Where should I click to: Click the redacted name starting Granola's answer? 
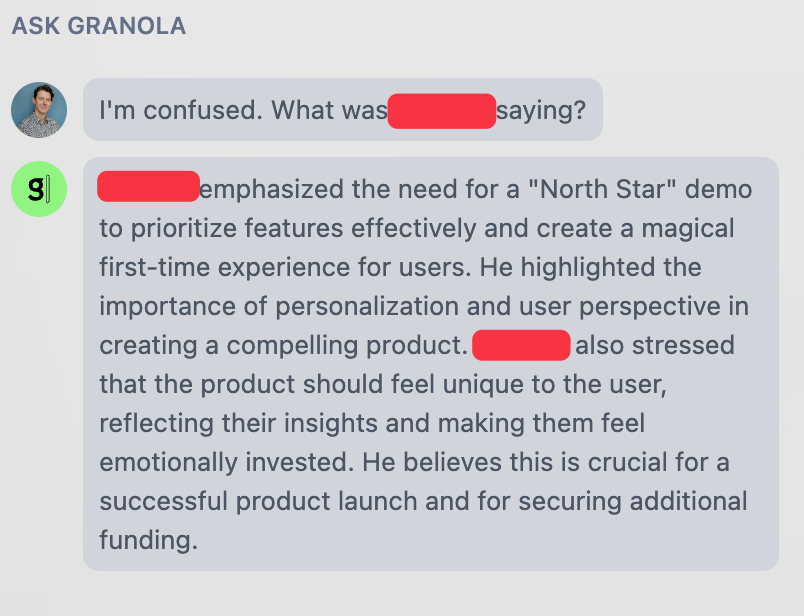tap(148, 188)
